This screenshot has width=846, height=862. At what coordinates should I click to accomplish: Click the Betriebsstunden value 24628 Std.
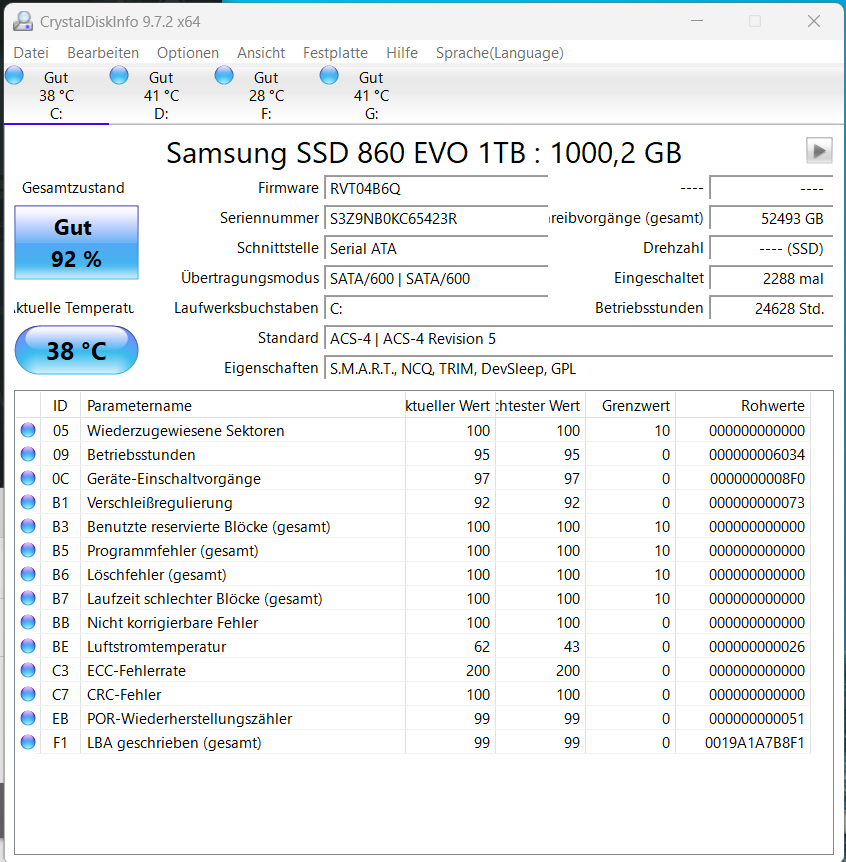point(771,308)
